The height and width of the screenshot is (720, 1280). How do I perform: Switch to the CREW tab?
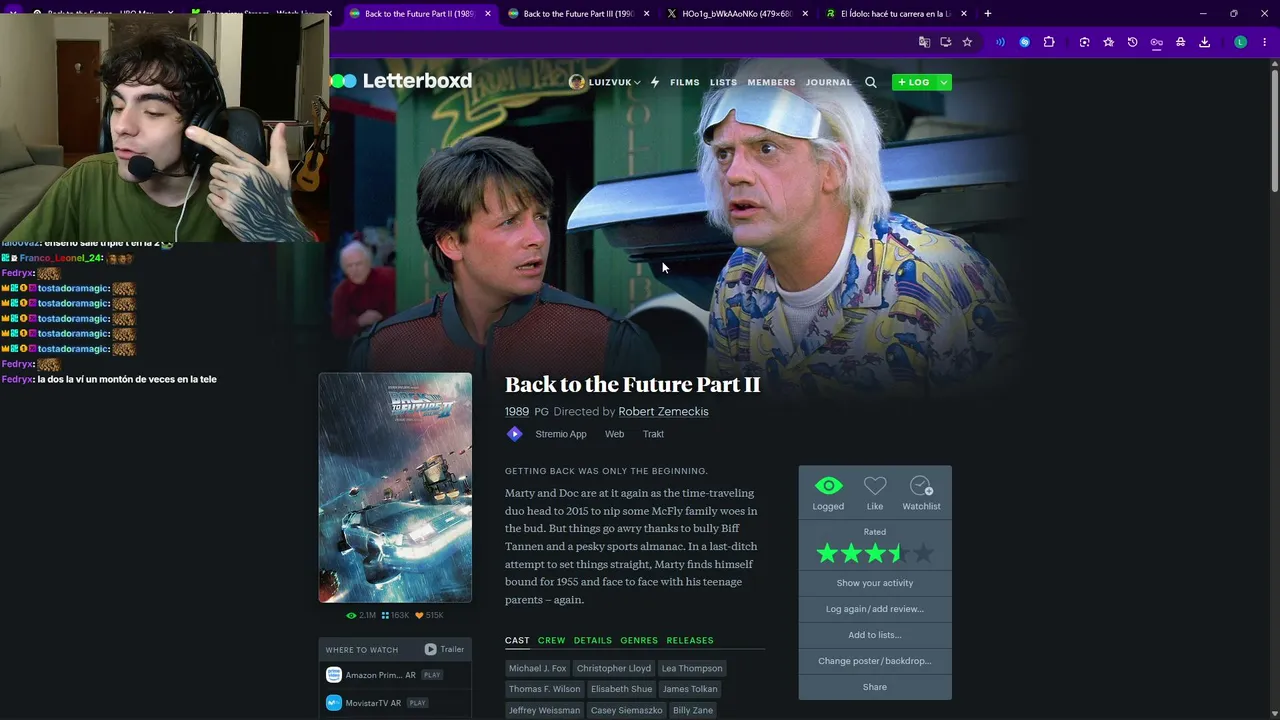(x=551, y=640)
